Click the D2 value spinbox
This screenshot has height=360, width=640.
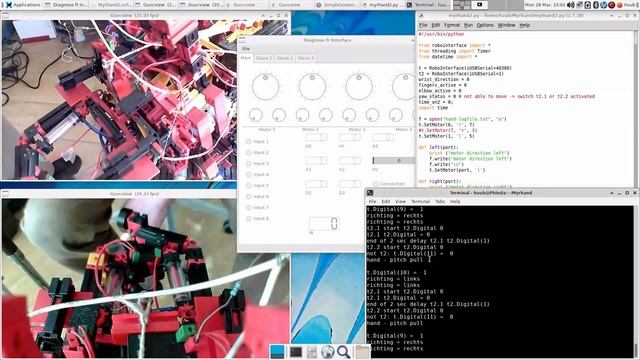click(350, 184)
